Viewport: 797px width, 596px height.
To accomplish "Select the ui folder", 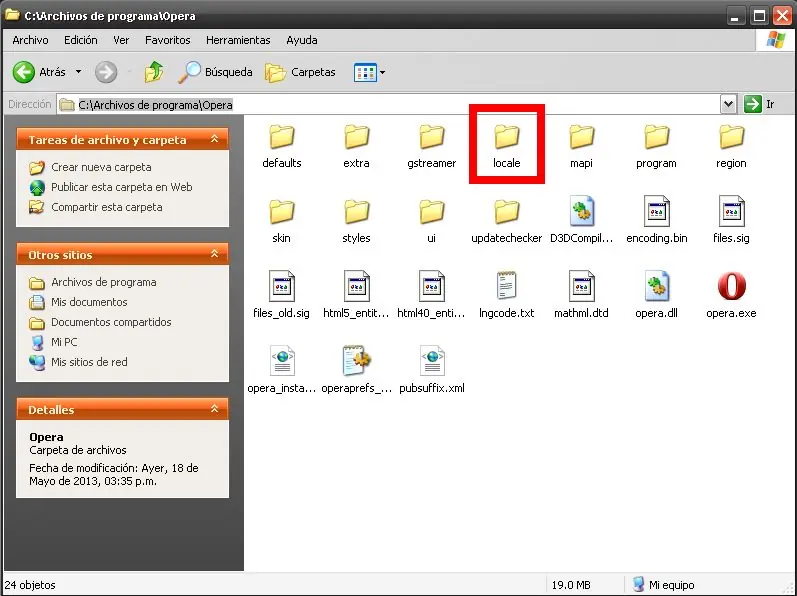I will coord(432,221).
